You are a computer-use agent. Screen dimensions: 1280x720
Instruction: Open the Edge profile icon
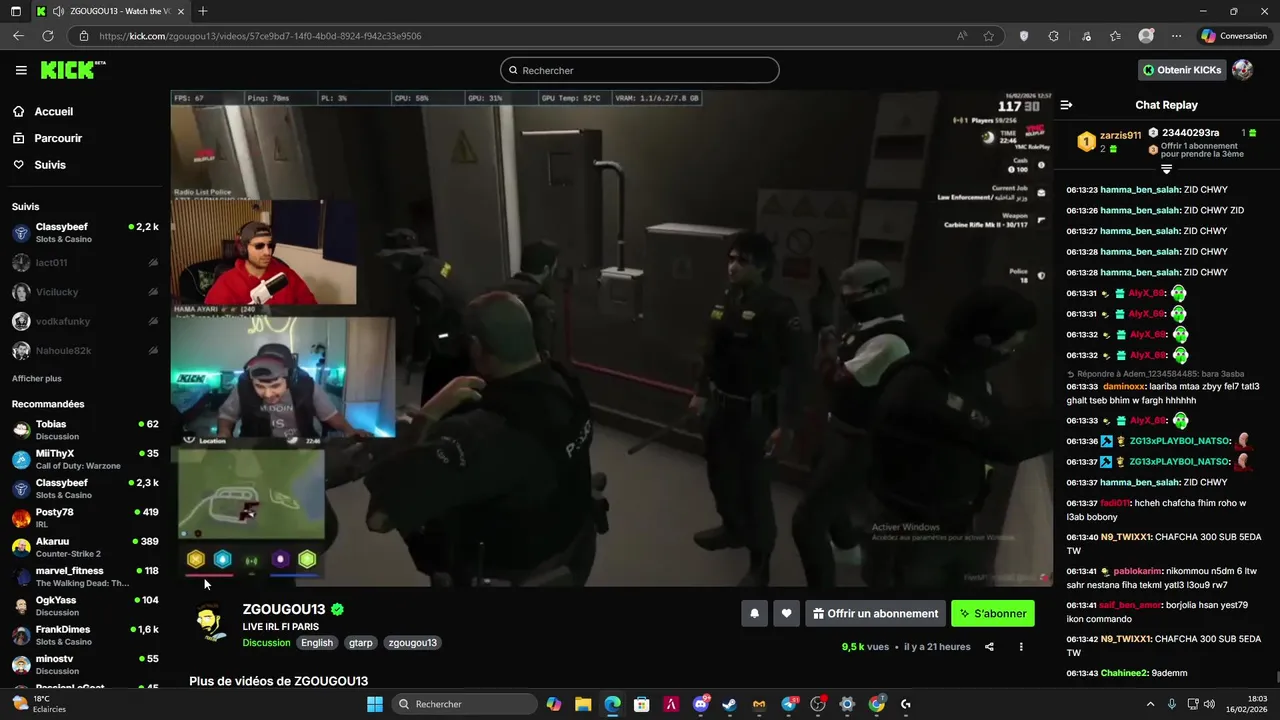coord(1146,36)
